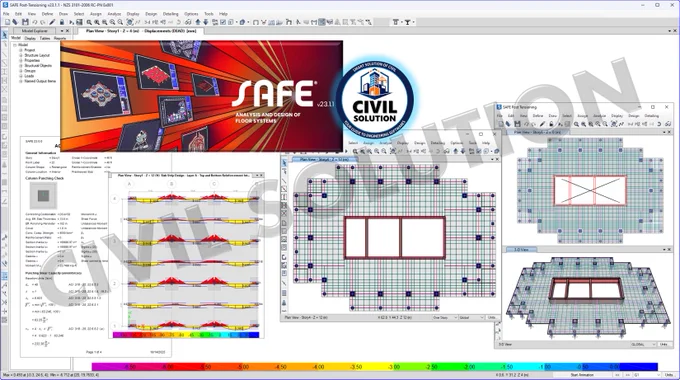Expand the Named Output Items tree node

[x=20, y=81]
